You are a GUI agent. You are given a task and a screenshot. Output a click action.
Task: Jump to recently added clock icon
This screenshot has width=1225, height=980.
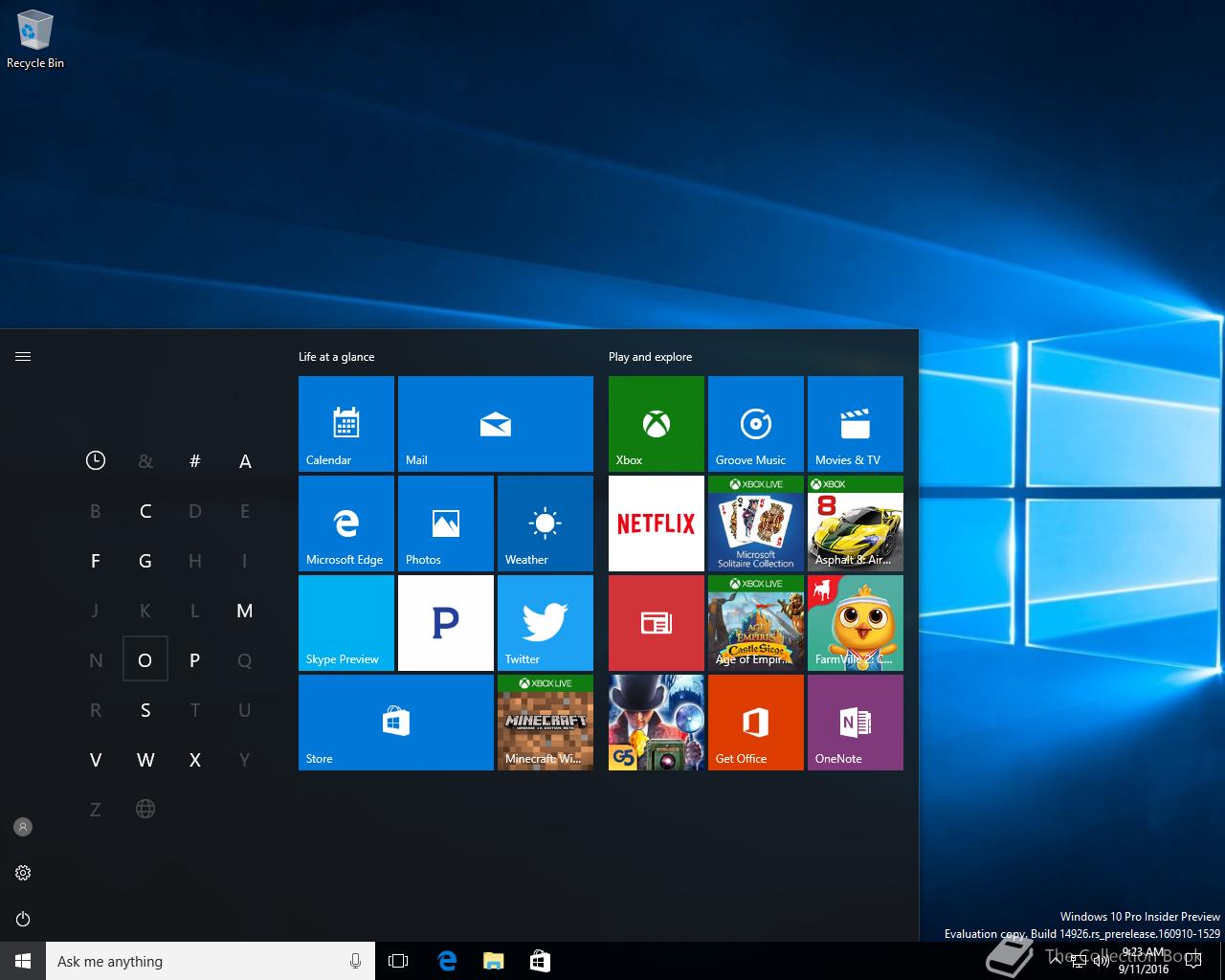[96, 461]
